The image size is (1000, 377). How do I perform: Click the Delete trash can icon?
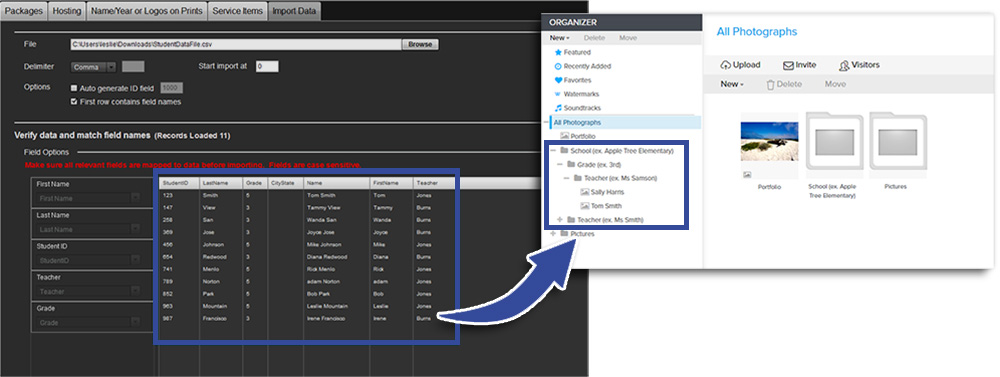point(770,84)
